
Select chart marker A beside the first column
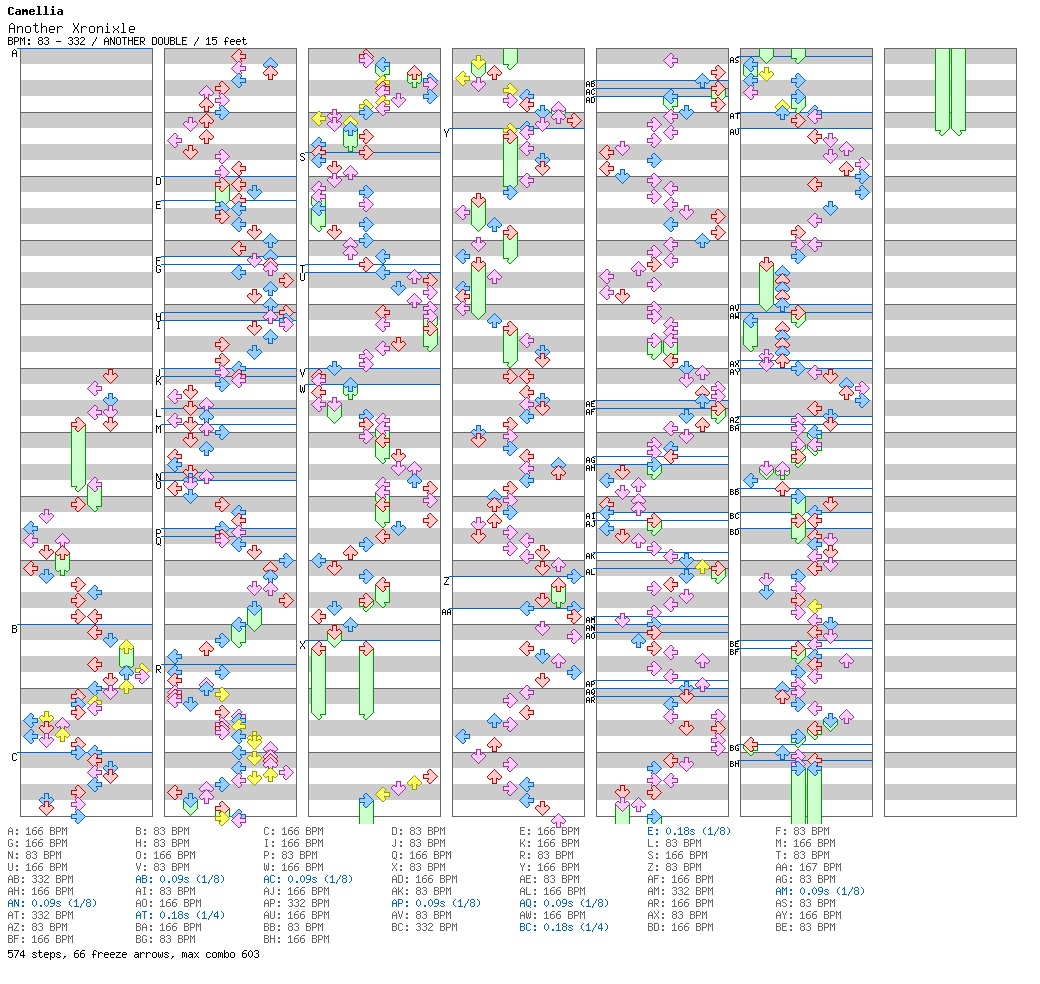[x=15, y=54]
